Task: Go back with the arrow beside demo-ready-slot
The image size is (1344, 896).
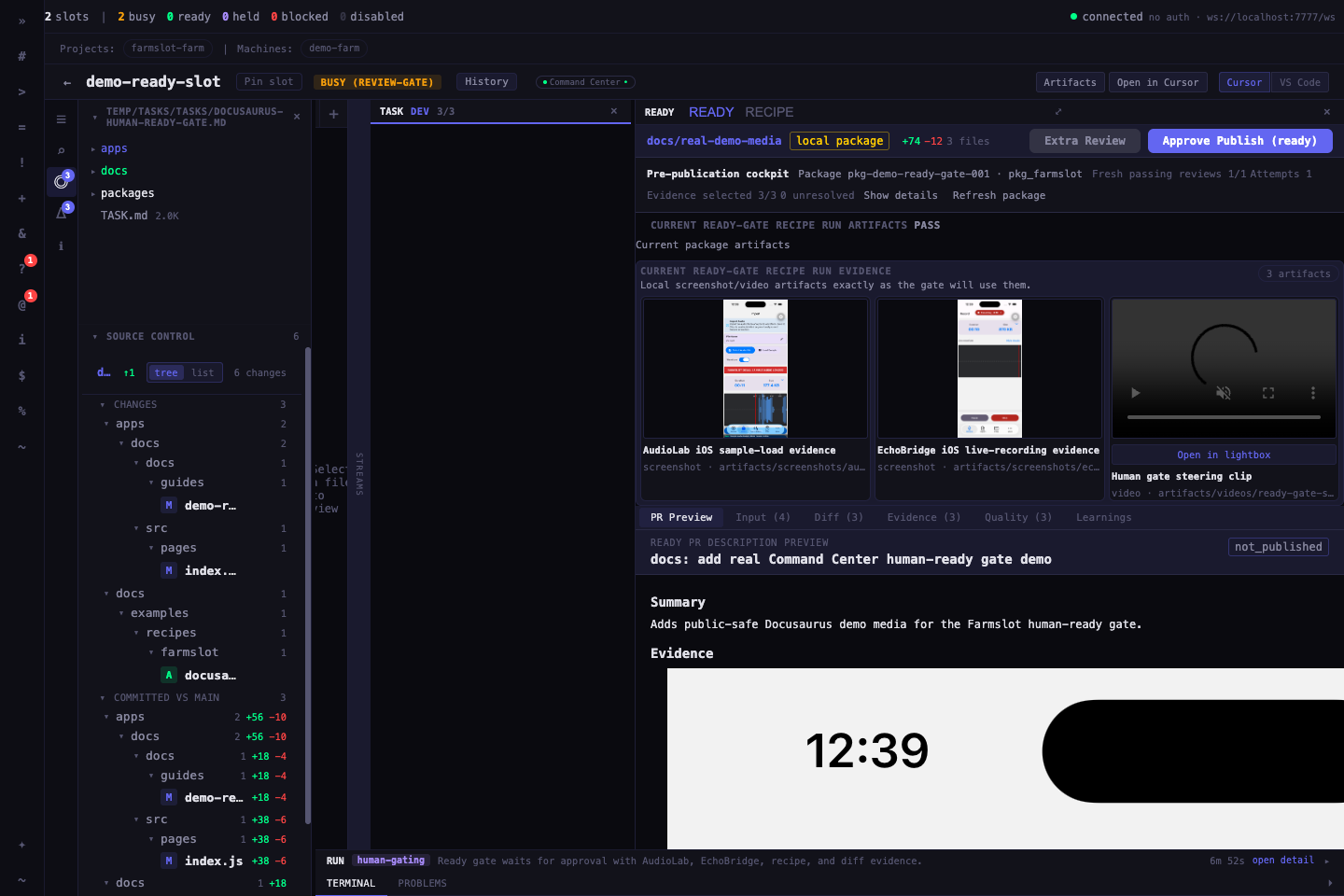Action: 67,82
